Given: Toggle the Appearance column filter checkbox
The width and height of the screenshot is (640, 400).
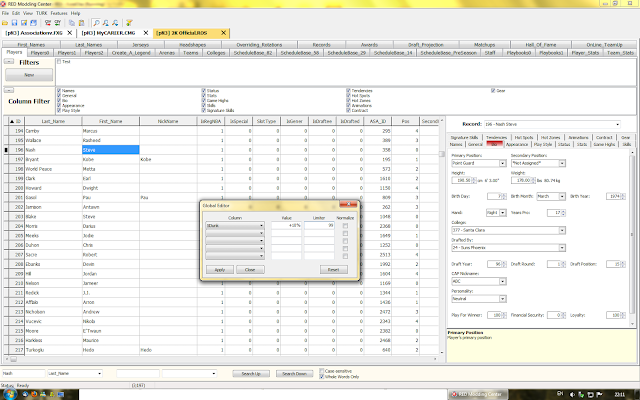Looking at the screenshot, I should click(59, 105).
